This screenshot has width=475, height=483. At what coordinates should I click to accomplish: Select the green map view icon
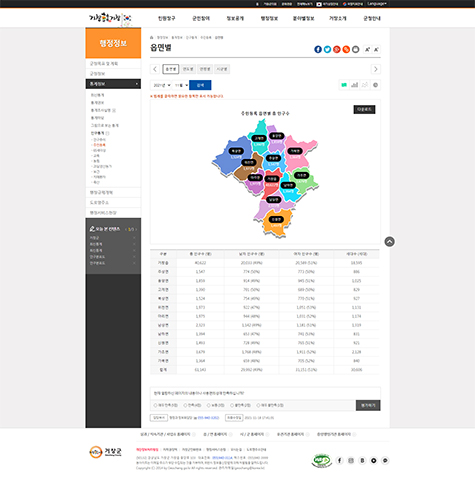[x=344, y=85]
